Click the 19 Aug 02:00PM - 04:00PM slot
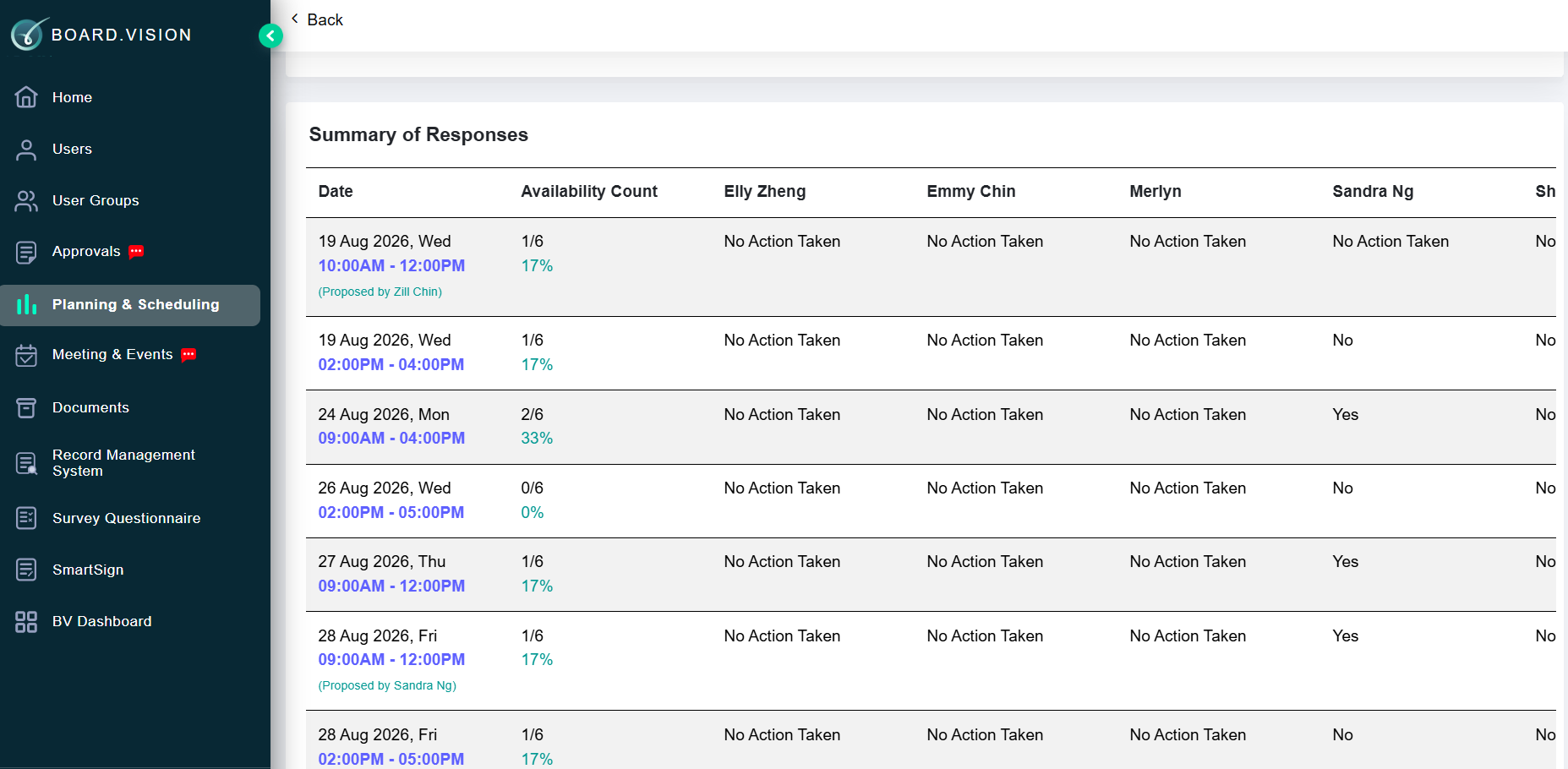Image resolution: width=1568 pixels, height=769 pixels. point(391,365)
